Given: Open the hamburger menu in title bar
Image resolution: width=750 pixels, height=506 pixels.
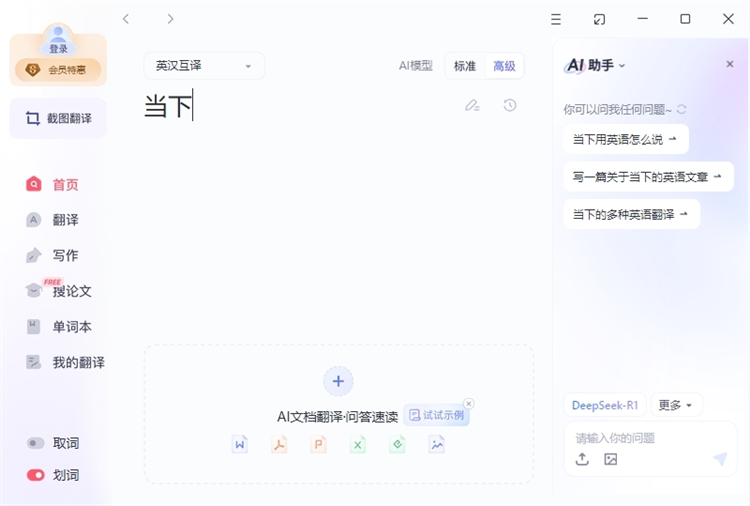Looking at the screenshot, I should click(x=555, y=19).
